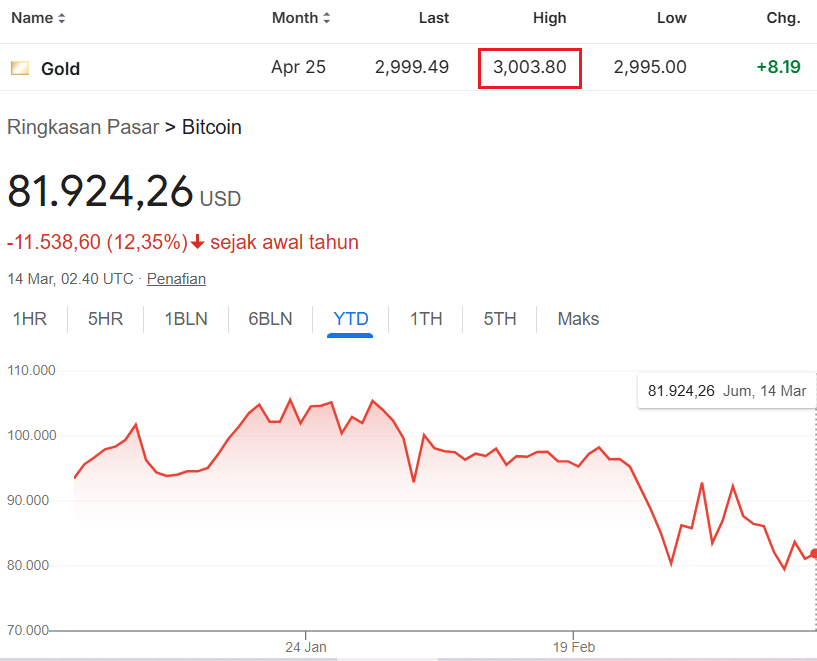817x661 pixels.
Task: Click the red down arrow indicator
Action: [x=196, y=242]
